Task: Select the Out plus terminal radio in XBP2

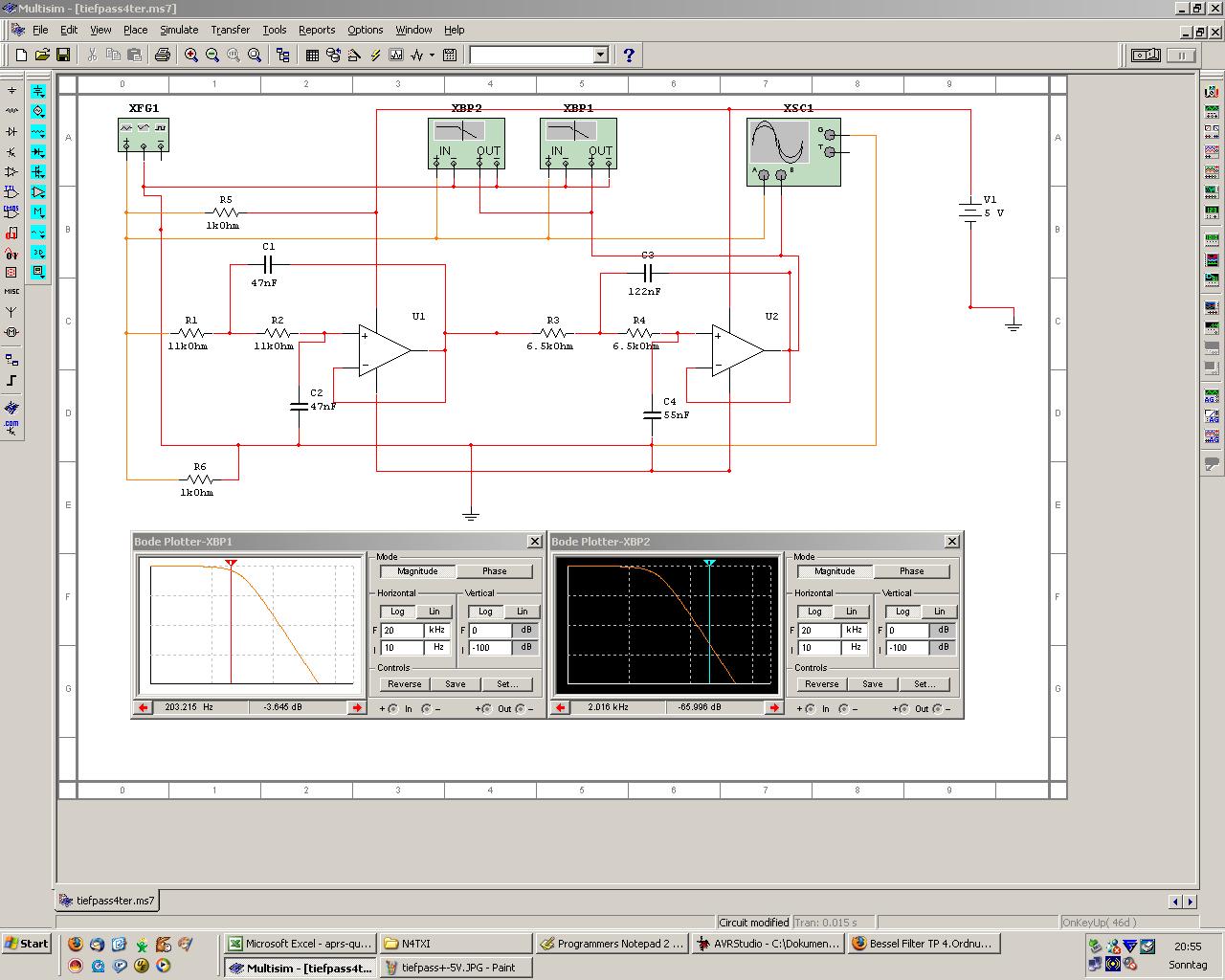Action: (x=904, y=709)
